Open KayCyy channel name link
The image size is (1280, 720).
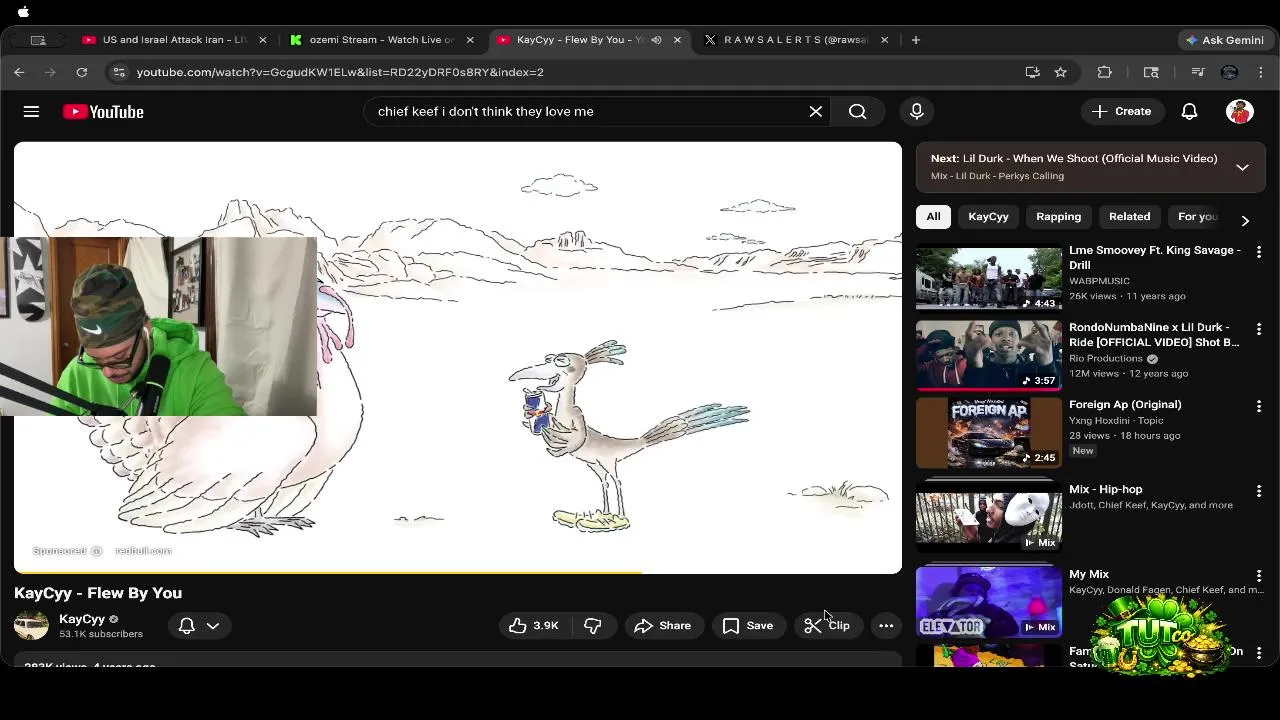[x=82, y=619]
